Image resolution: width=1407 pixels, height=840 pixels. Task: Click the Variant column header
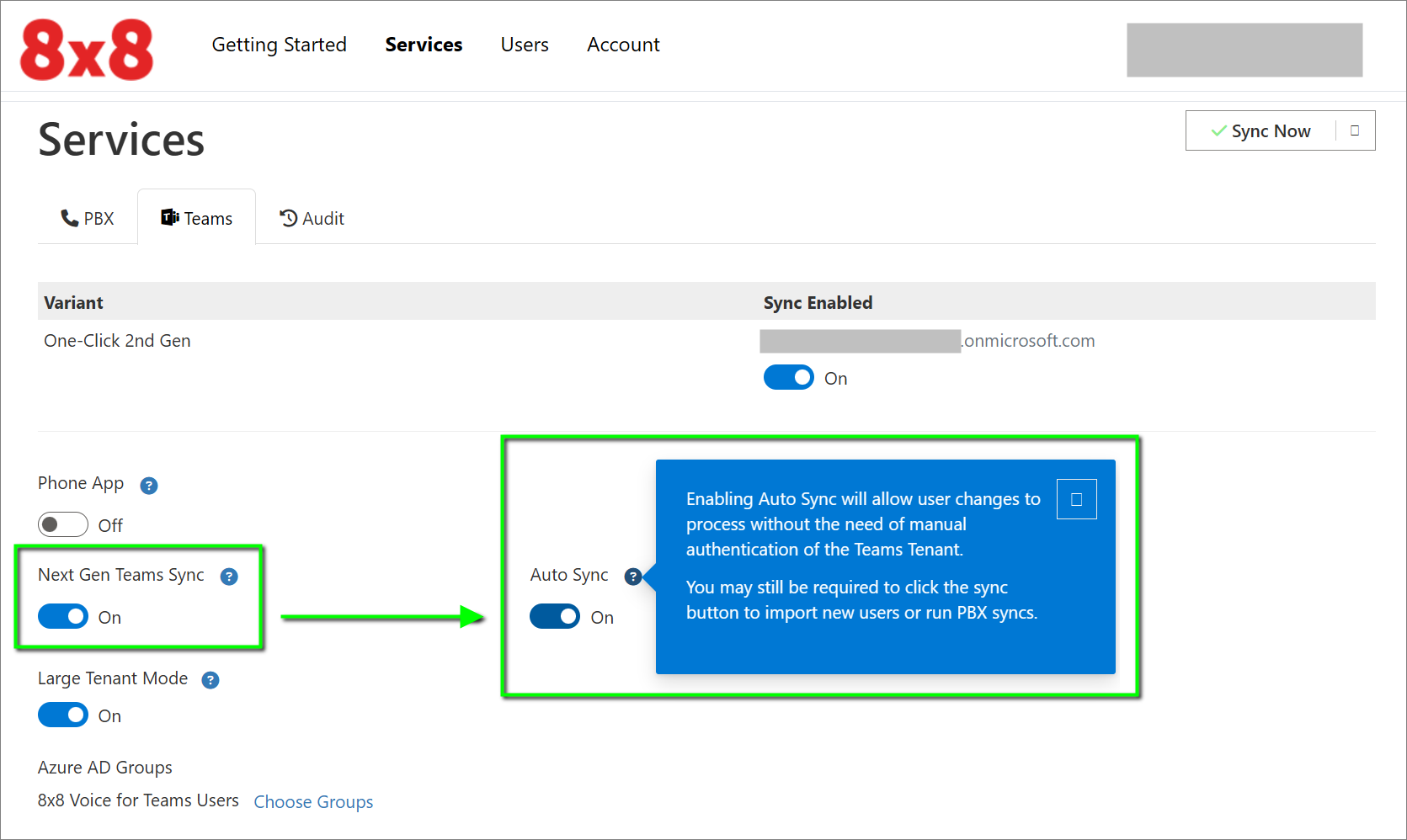tap(73, 302)
